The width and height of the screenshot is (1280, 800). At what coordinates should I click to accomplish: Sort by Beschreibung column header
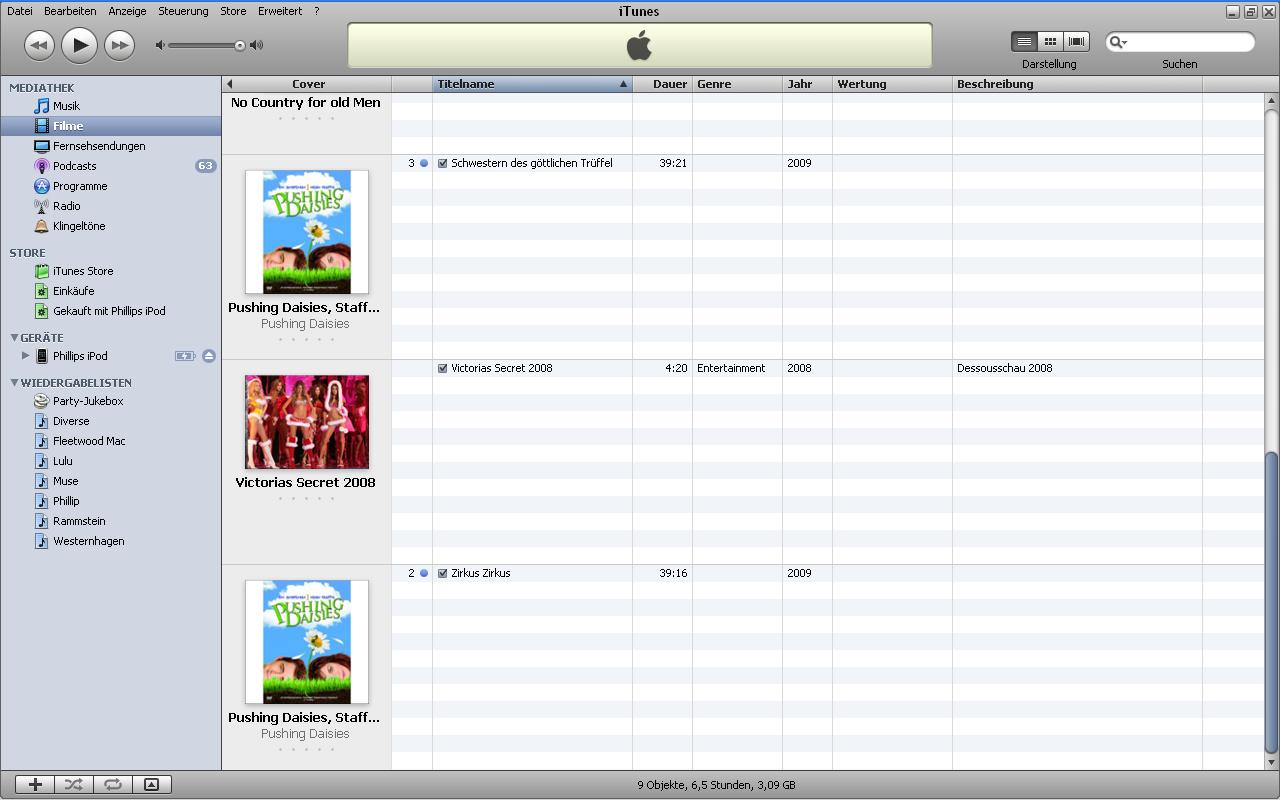(x=1077, y=84)
